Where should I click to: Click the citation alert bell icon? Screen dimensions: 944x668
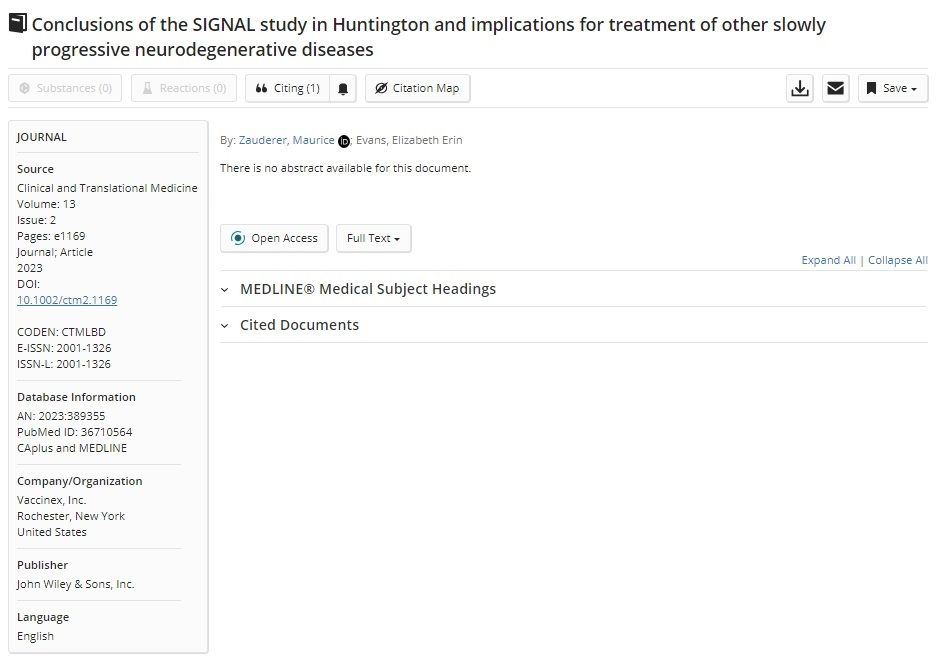pos(343,88)
